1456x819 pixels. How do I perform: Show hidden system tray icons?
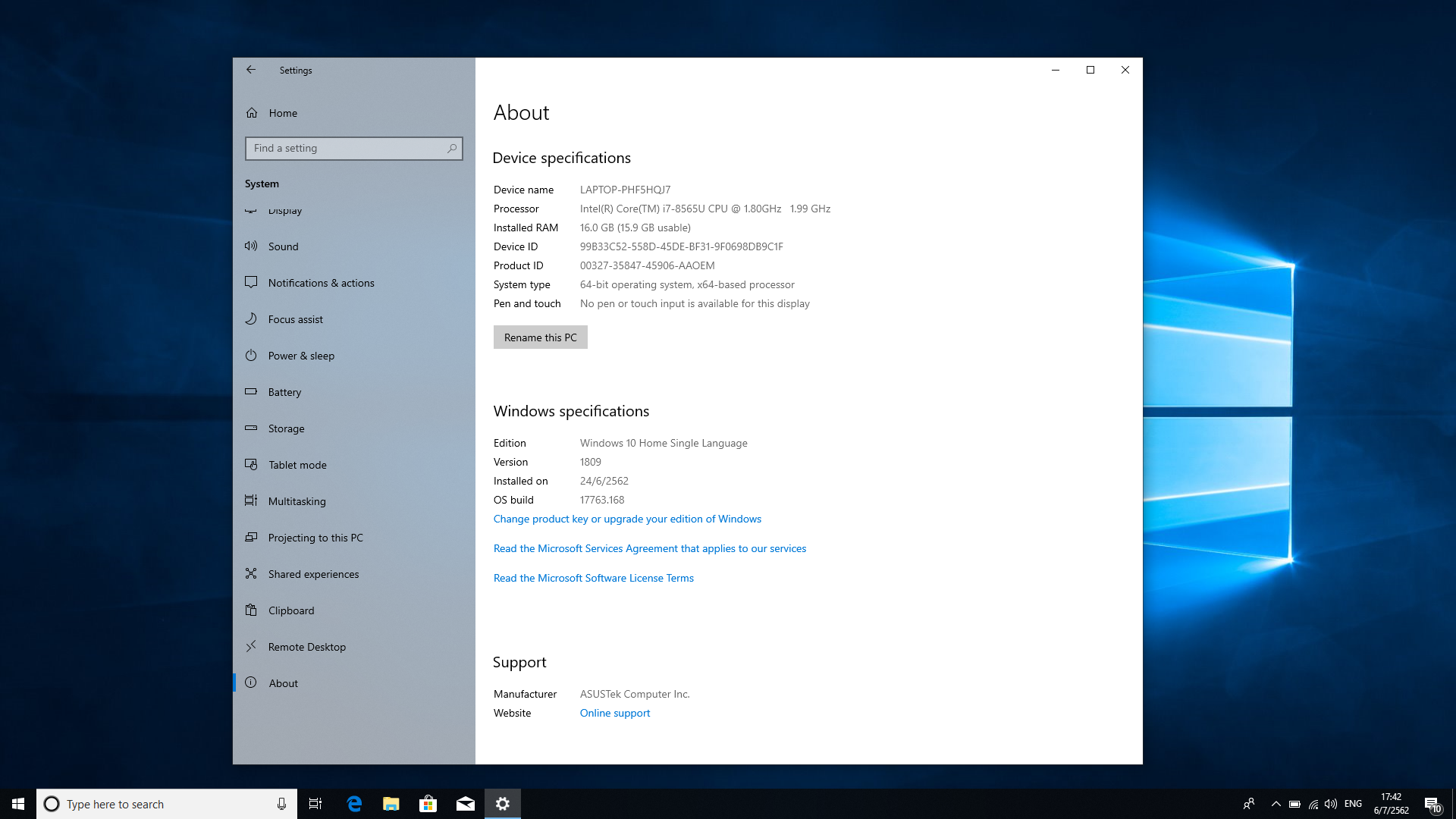coord(1276,804)
